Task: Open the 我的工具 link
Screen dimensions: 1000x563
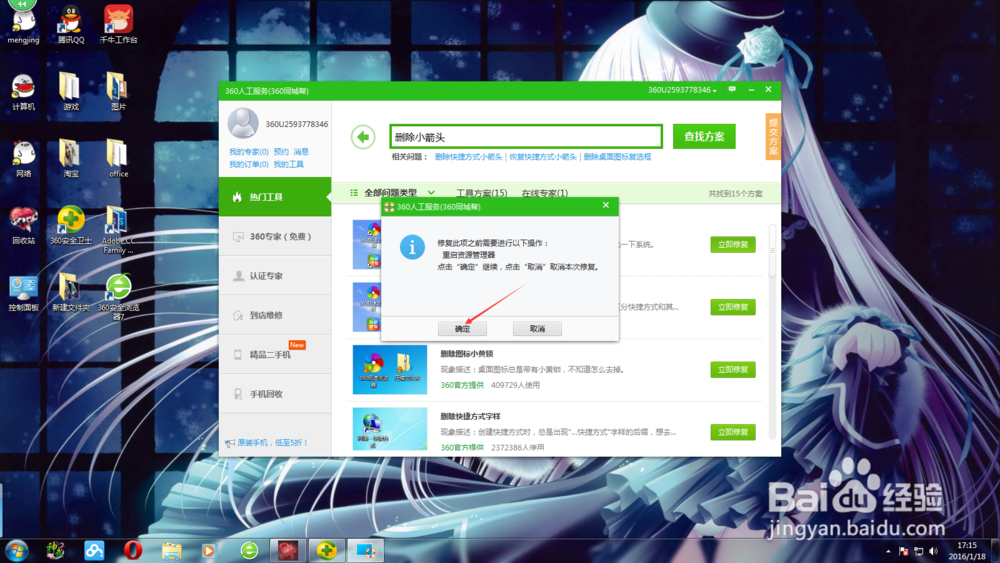Action: 288,164
